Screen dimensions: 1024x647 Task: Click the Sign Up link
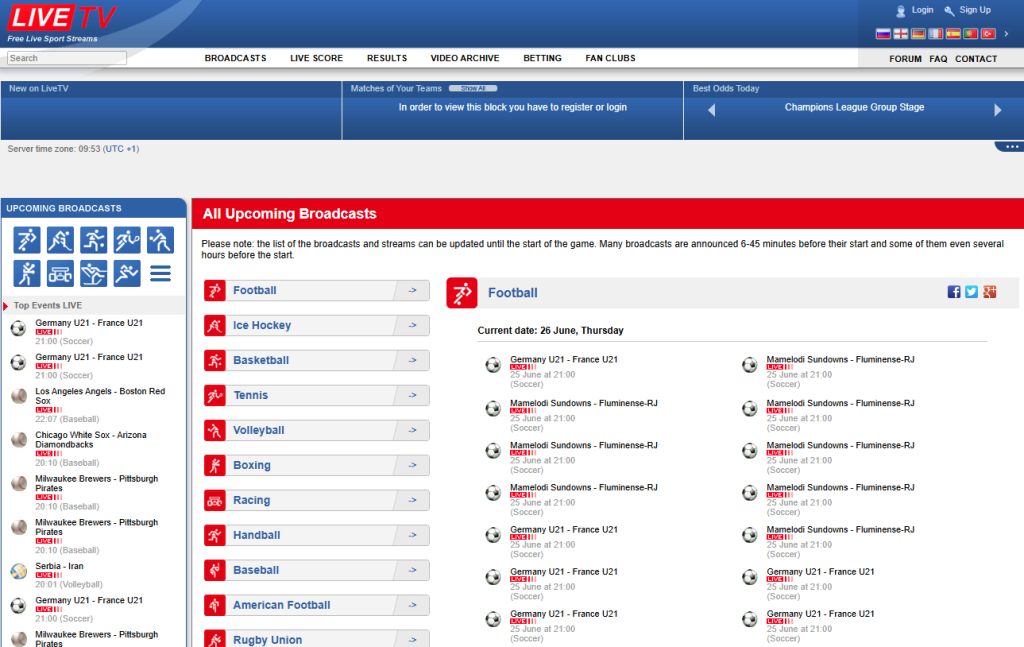tap(975, 10)
